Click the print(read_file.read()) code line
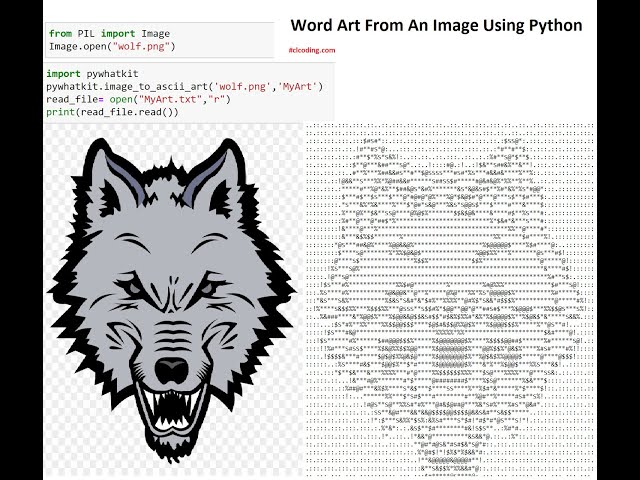This screenshot has height=480, width=640. pyautogui.click(x=112, y=112)
